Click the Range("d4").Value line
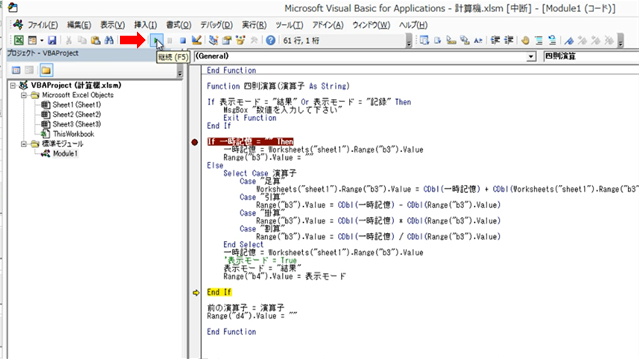 tap(252, 316)
